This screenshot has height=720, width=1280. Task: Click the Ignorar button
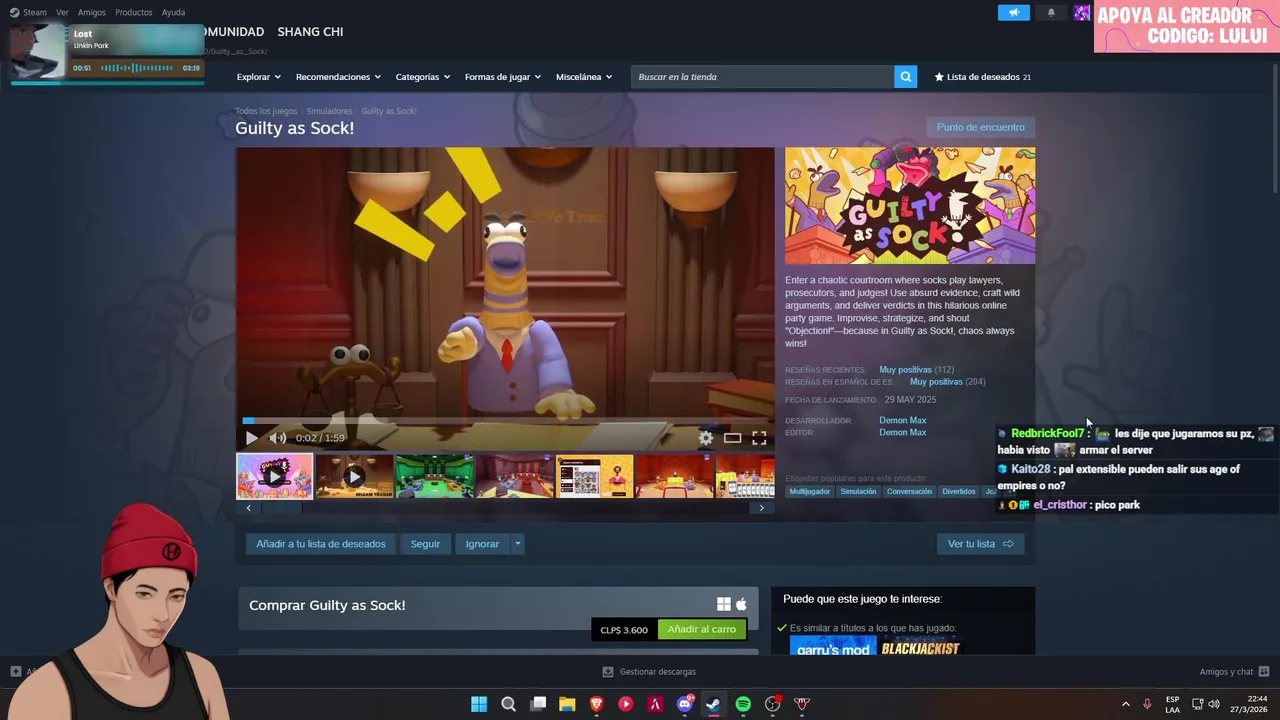(482, 544)
